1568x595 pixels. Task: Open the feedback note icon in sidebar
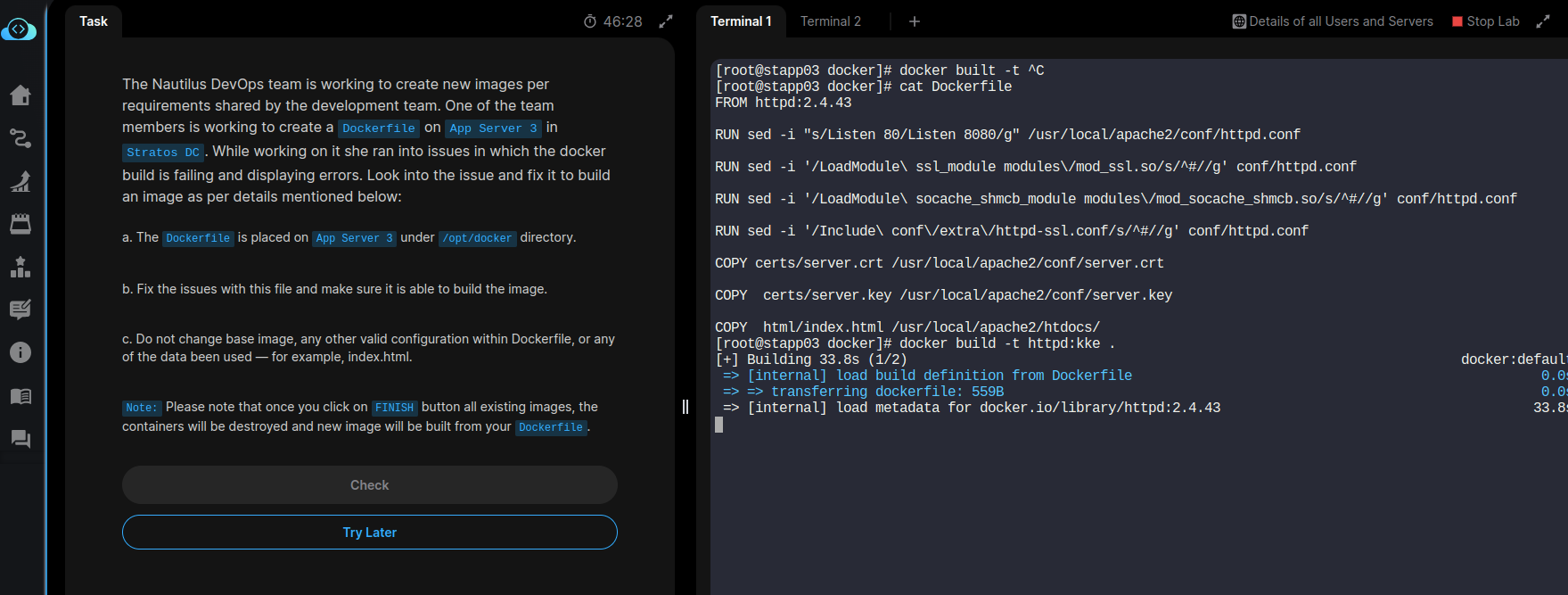(x=21, y=310)
